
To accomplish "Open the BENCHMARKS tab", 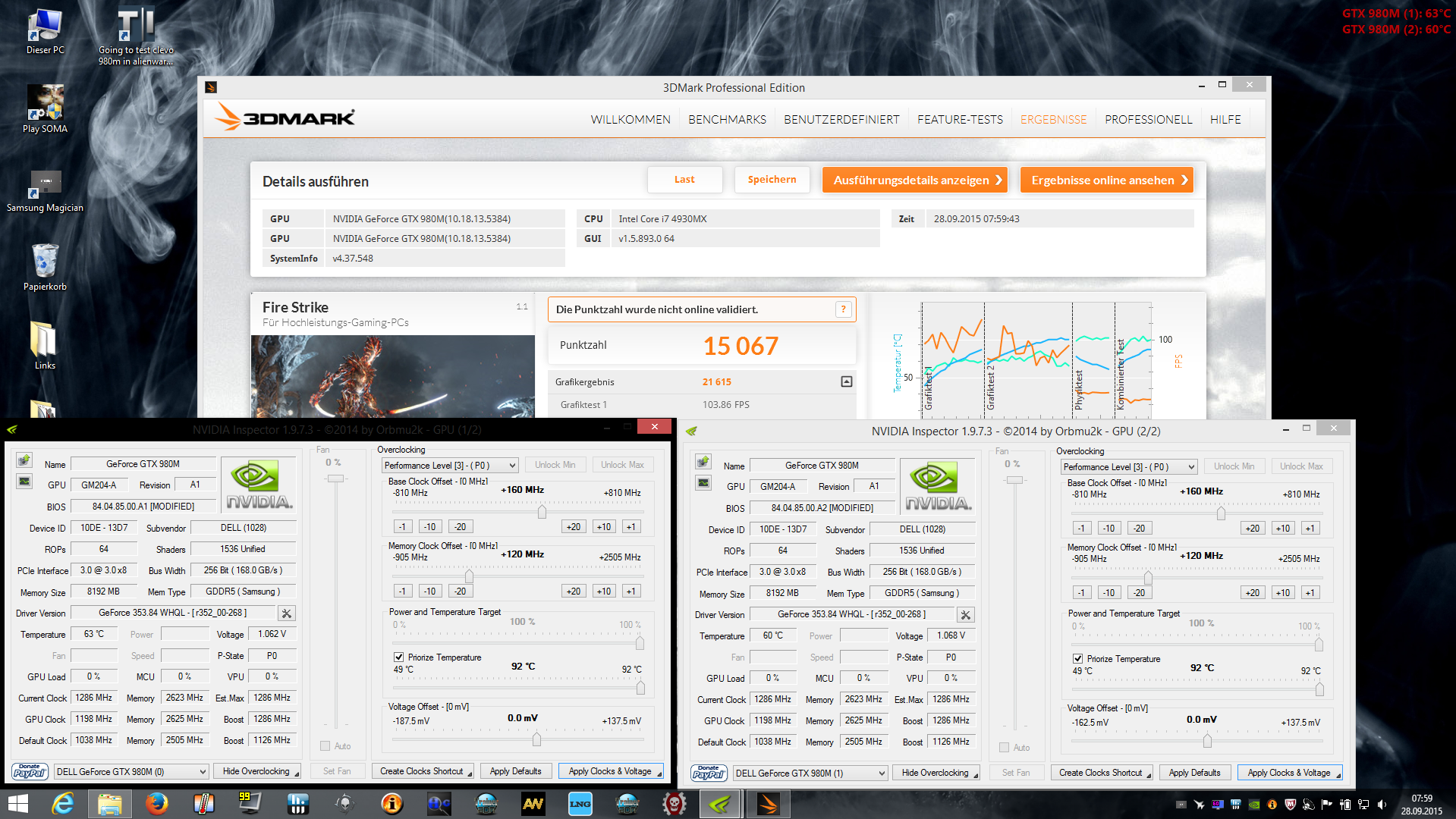I will (x=727, y=120).
